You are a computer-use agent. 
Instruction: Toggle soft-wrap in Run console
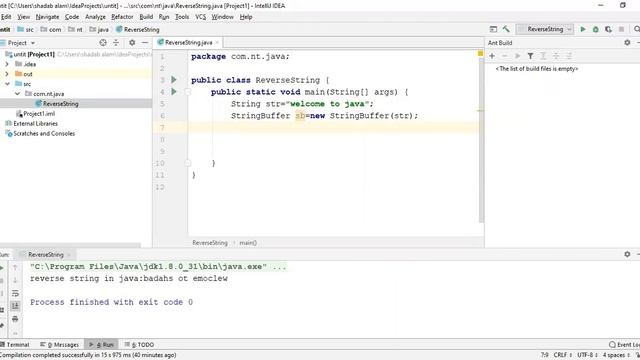[15, 293]
